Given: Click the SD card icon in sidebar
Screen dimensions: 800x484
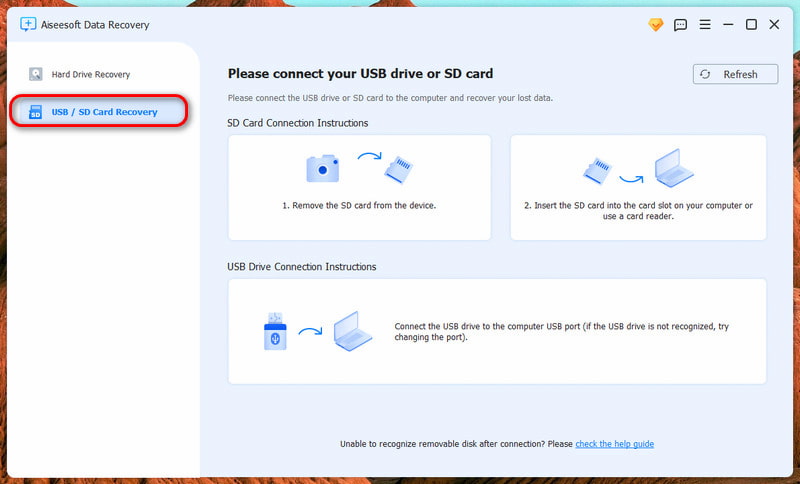Looking at the screenshot, I should 36,112.
